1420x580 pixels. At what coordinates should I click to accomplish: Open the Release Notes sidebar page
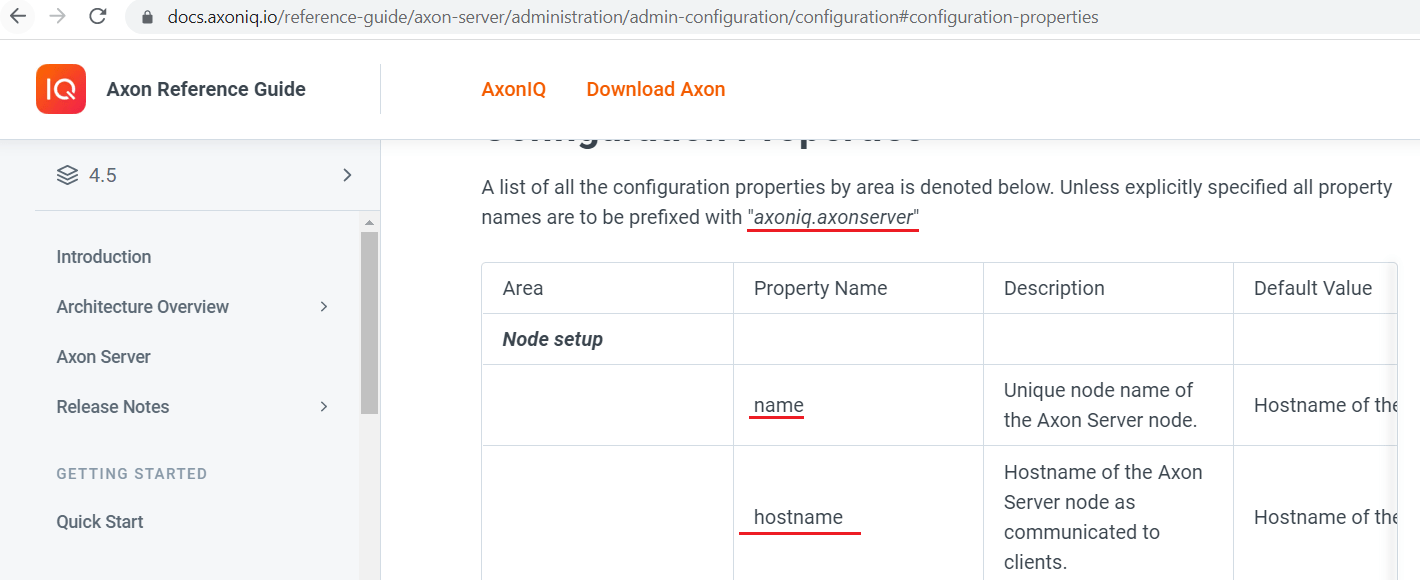pyautogui.click(x=113, y=407)
